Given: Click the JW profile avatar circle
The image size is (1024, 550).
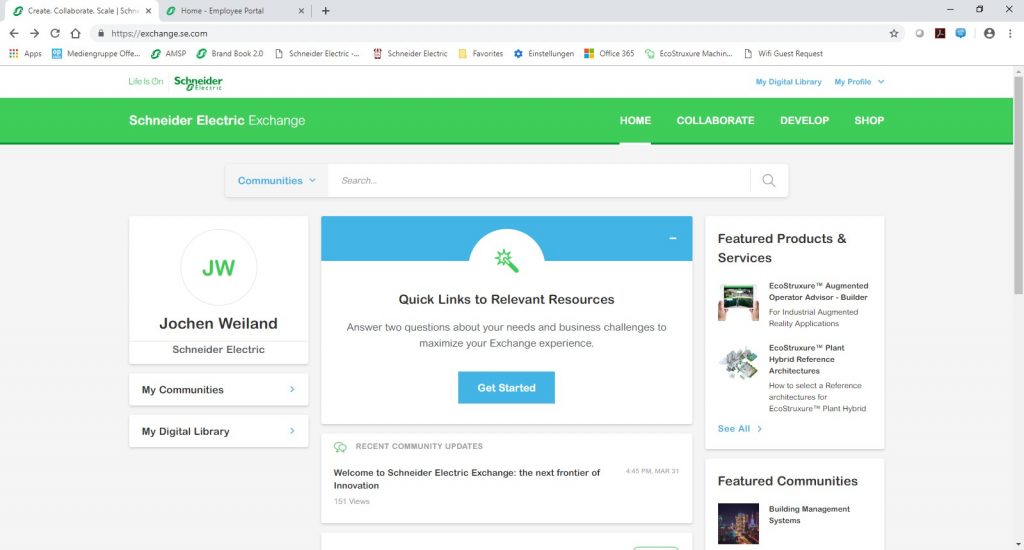Looking at the screenshot, I should [x=218, y=268].
